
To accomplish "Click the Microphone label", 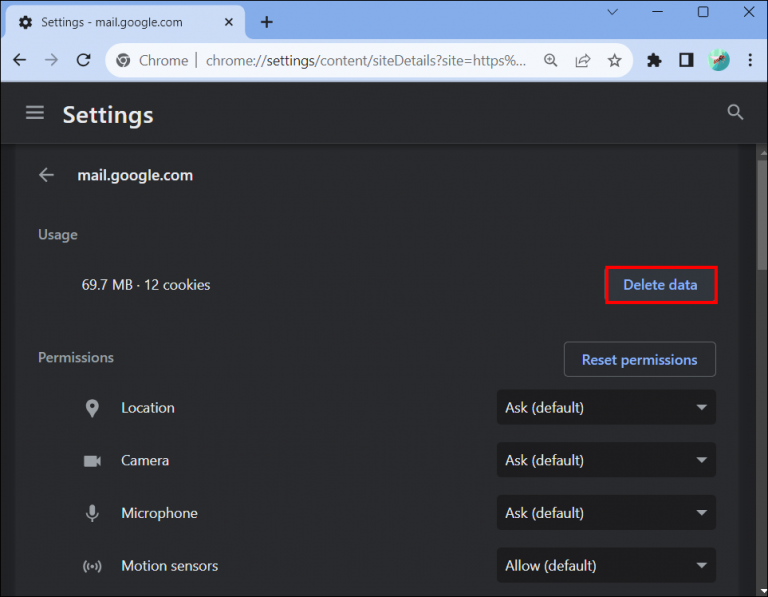I will [160, 513].
